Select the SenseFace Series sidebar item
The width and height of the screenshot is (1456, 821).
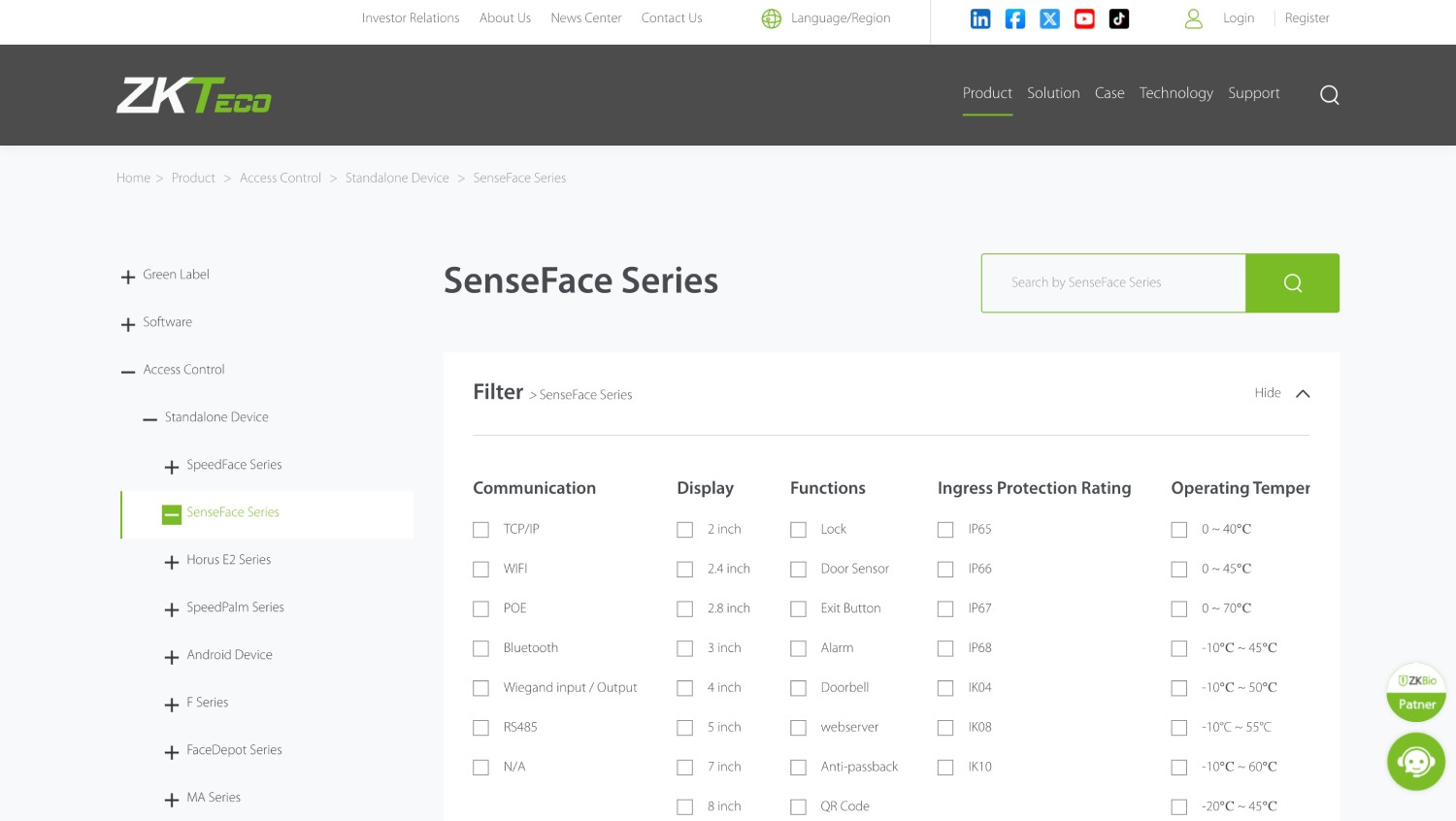pos(233,512)
